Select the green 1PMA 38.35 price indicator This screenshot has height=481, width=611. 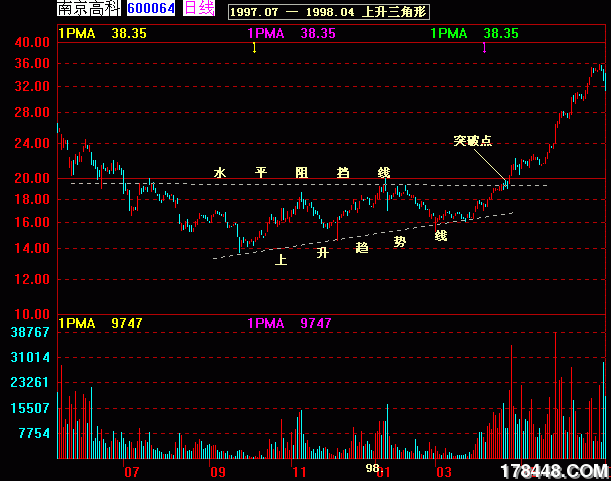[x=476, y=33]
